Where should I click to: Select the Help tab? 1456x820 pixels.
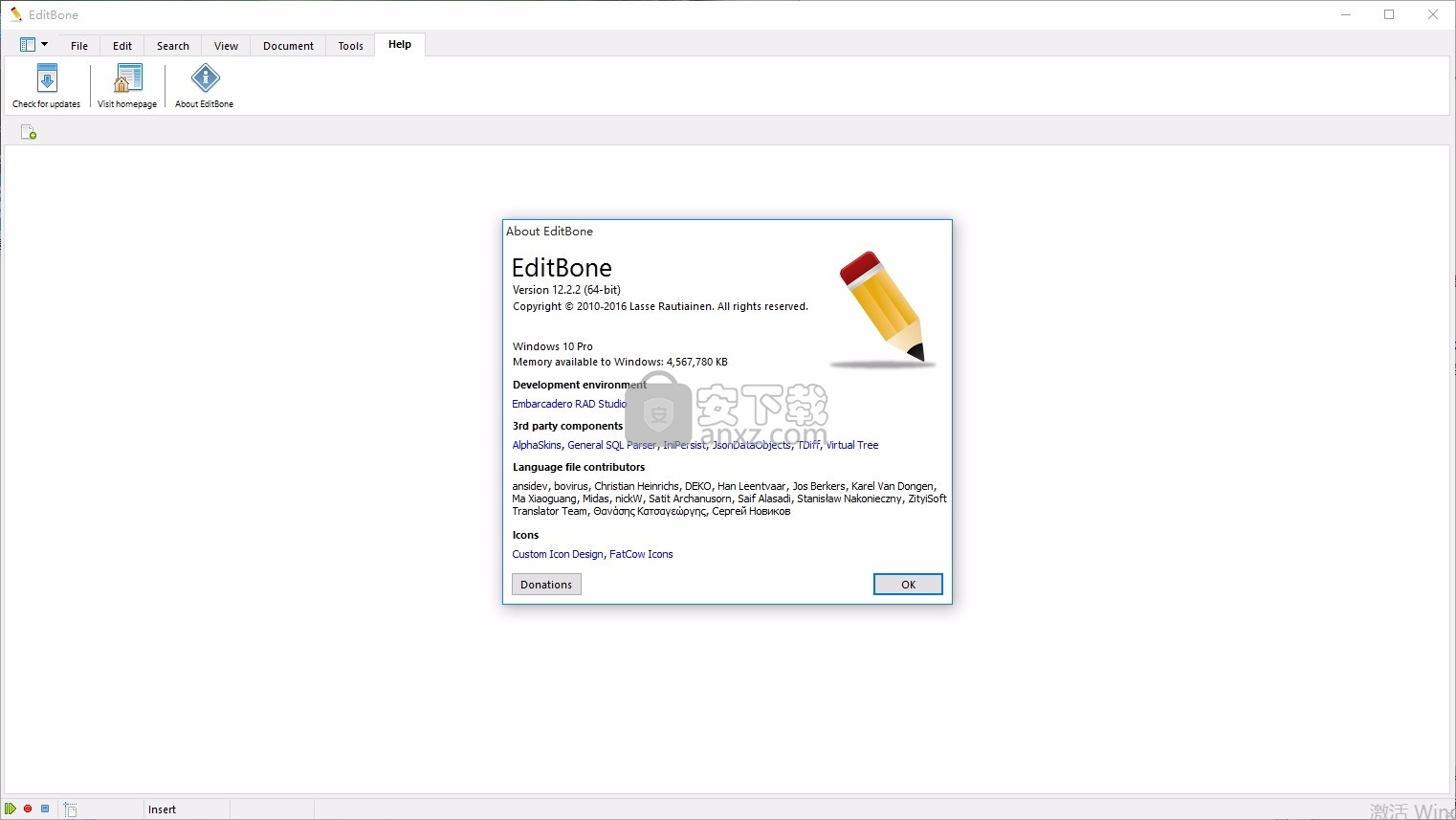click(400, 45)
